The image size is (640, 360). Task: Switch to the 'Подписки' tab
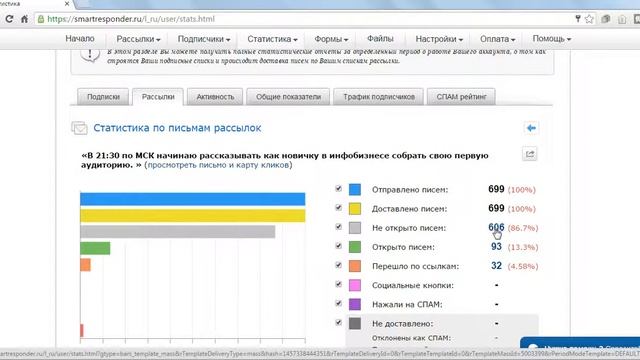point(103,97)
